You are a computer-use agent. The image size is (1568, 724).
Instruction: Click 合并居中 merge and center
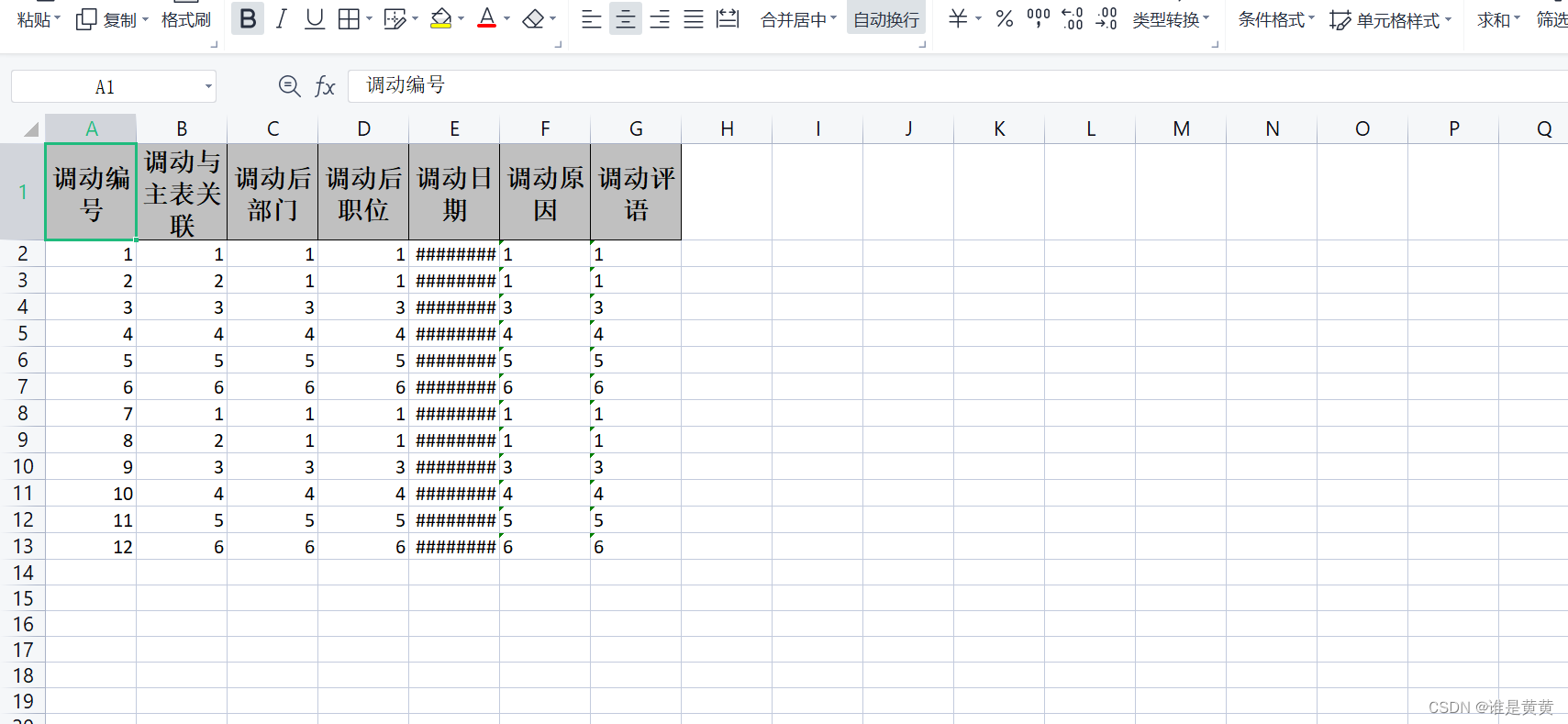798,19
